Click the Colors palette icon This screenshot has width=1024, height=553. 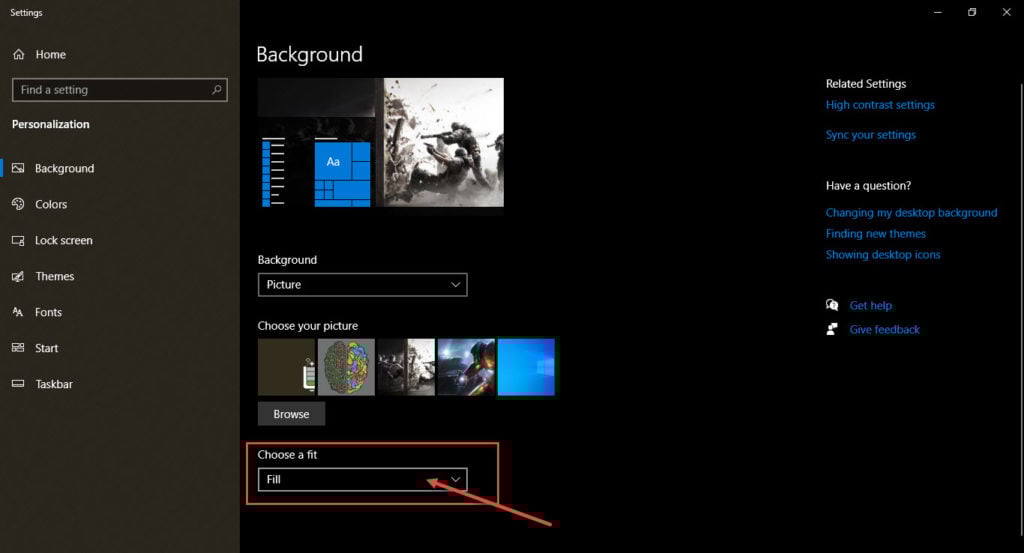pyautogui.click(x=18, y=204)
